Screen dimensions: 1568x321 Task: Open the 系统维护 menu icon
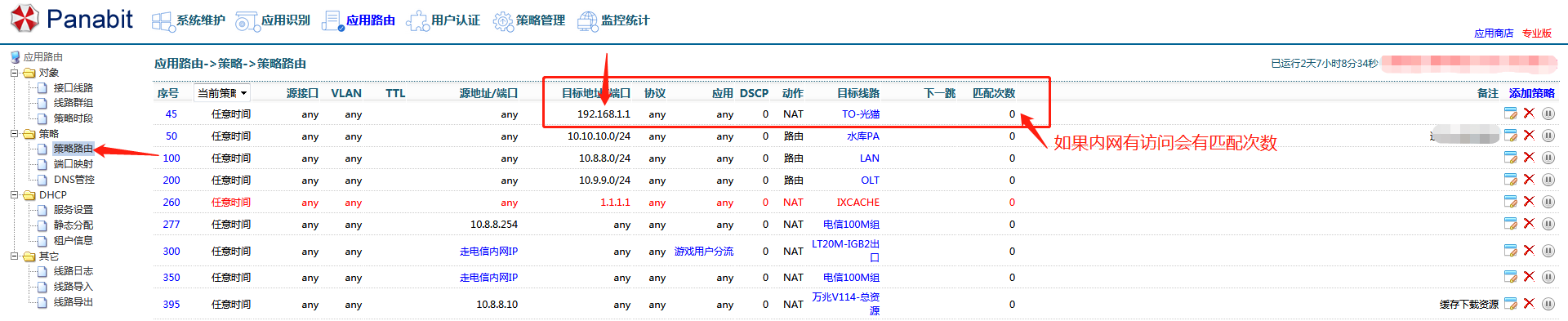[x=163, y=21]
